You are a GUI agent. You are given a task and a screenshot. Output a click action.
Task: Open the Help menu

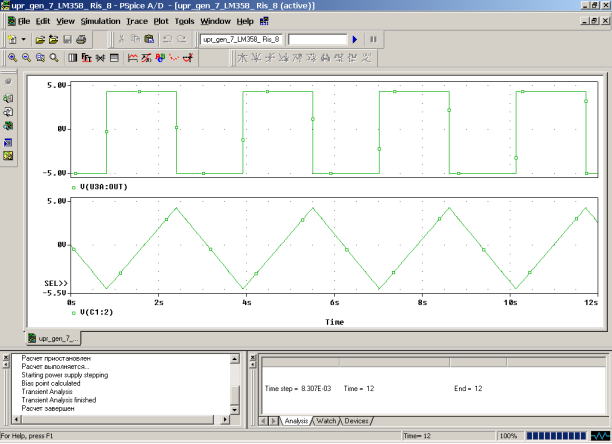pyautogui.click(x=245, y=21)
